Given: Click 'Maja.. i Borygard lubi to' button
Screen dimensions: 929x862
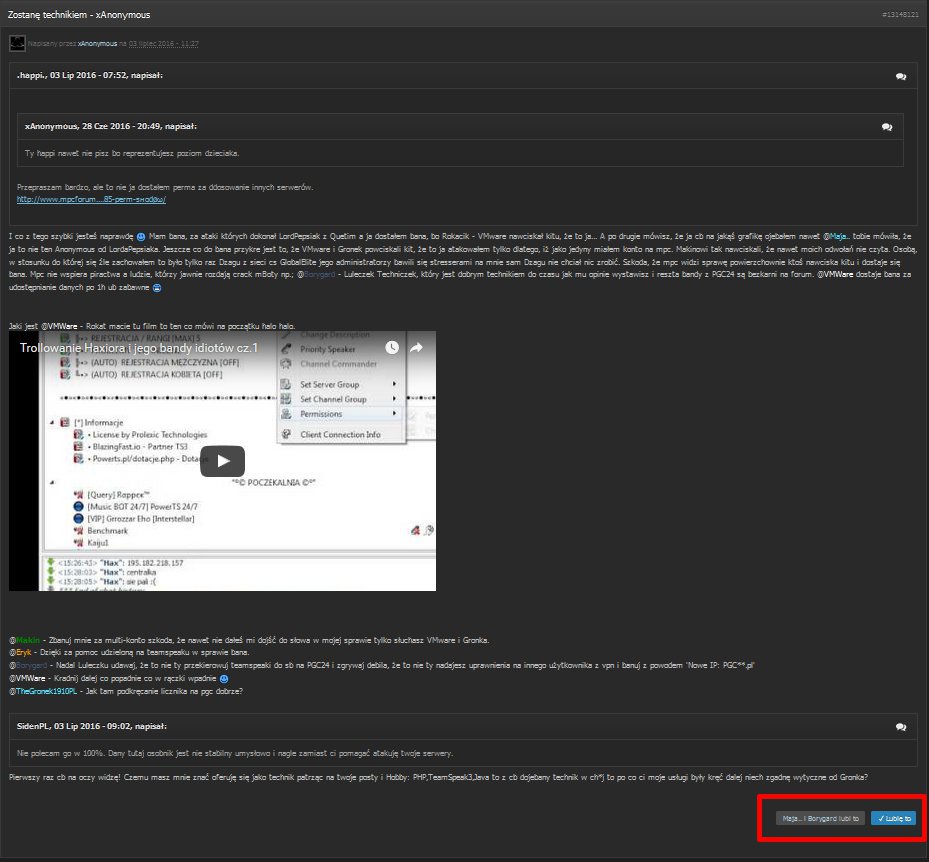Looking at the screenshot, I should (x=820, y=818).
